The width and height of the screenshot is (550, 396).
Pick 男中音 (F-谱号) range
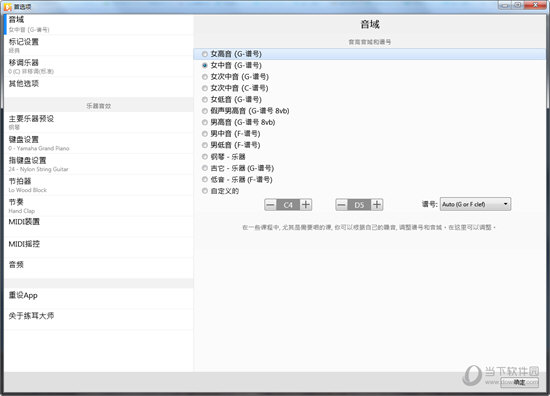[205, 134]
